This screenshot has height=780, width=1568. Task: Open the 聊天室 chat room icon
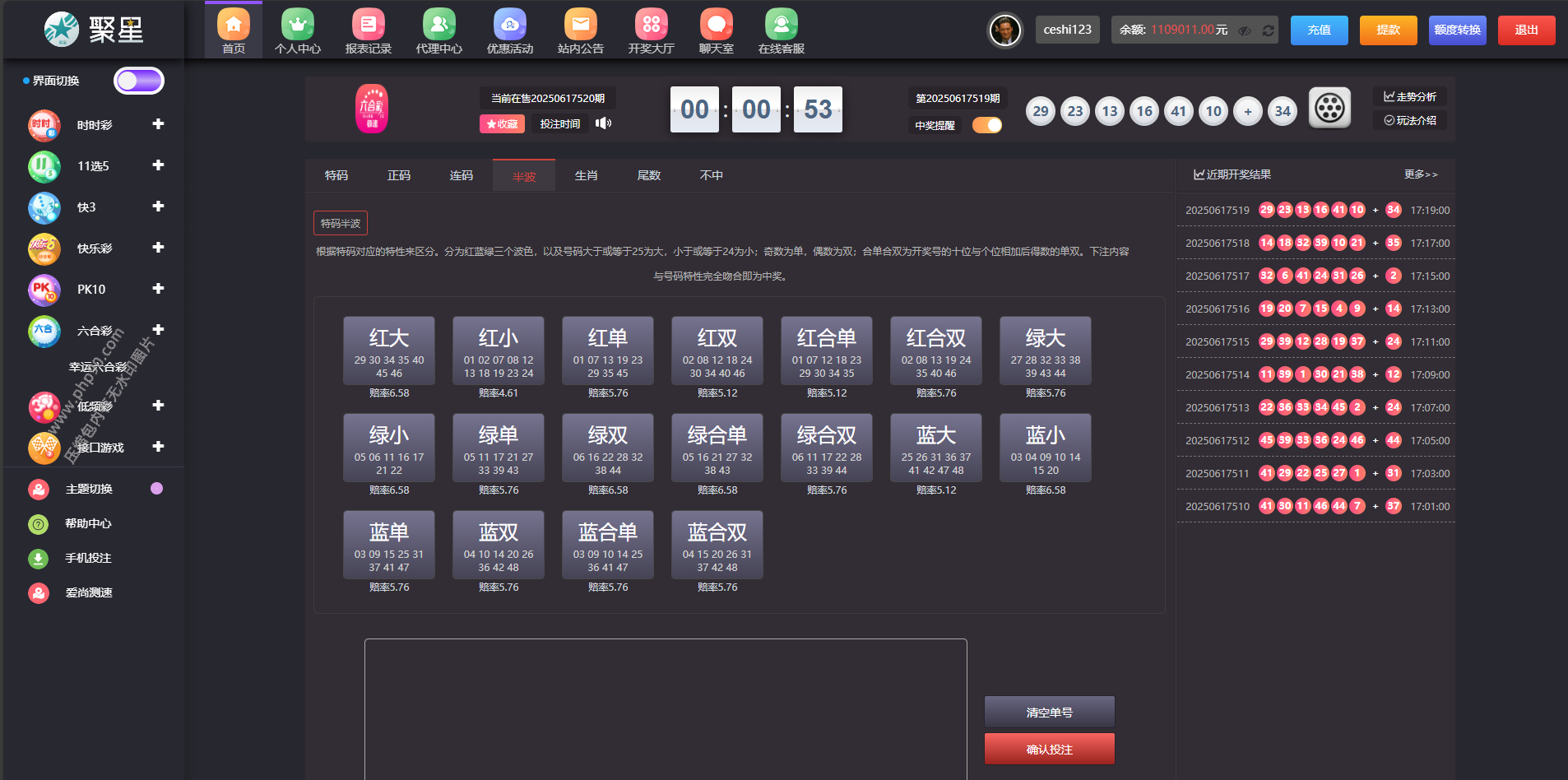click(716, 26)
